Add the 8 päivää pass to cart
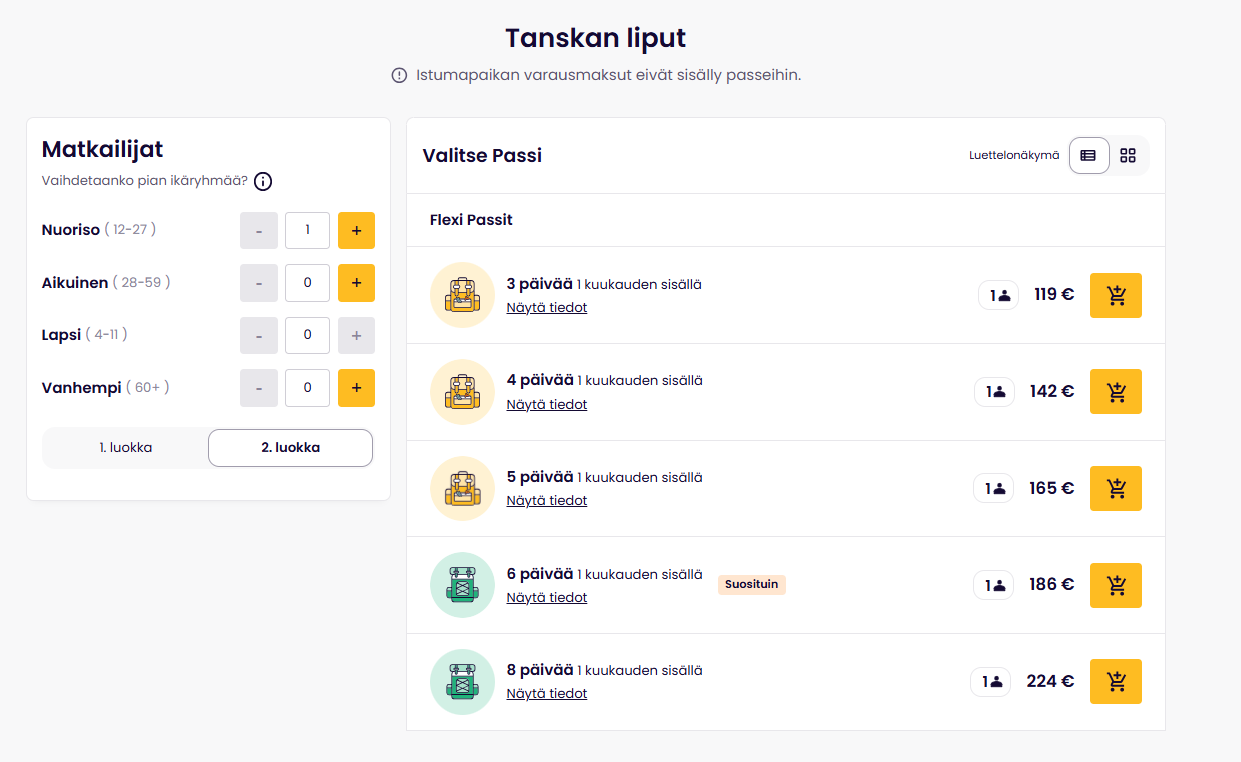Screen dimensions: 1241x762 [x=1115, y=681]
